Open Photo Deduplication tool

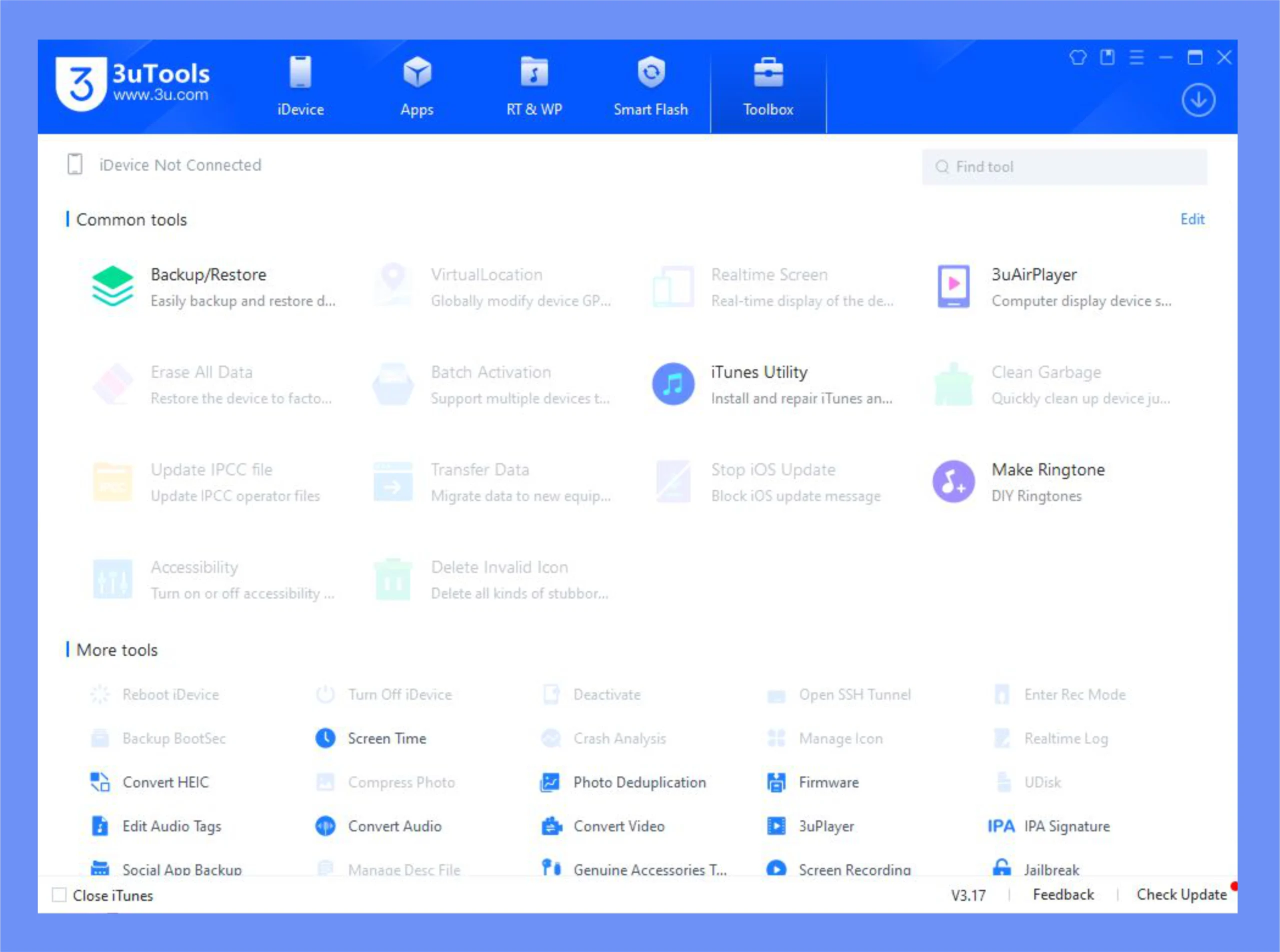(x=638, y=782)
